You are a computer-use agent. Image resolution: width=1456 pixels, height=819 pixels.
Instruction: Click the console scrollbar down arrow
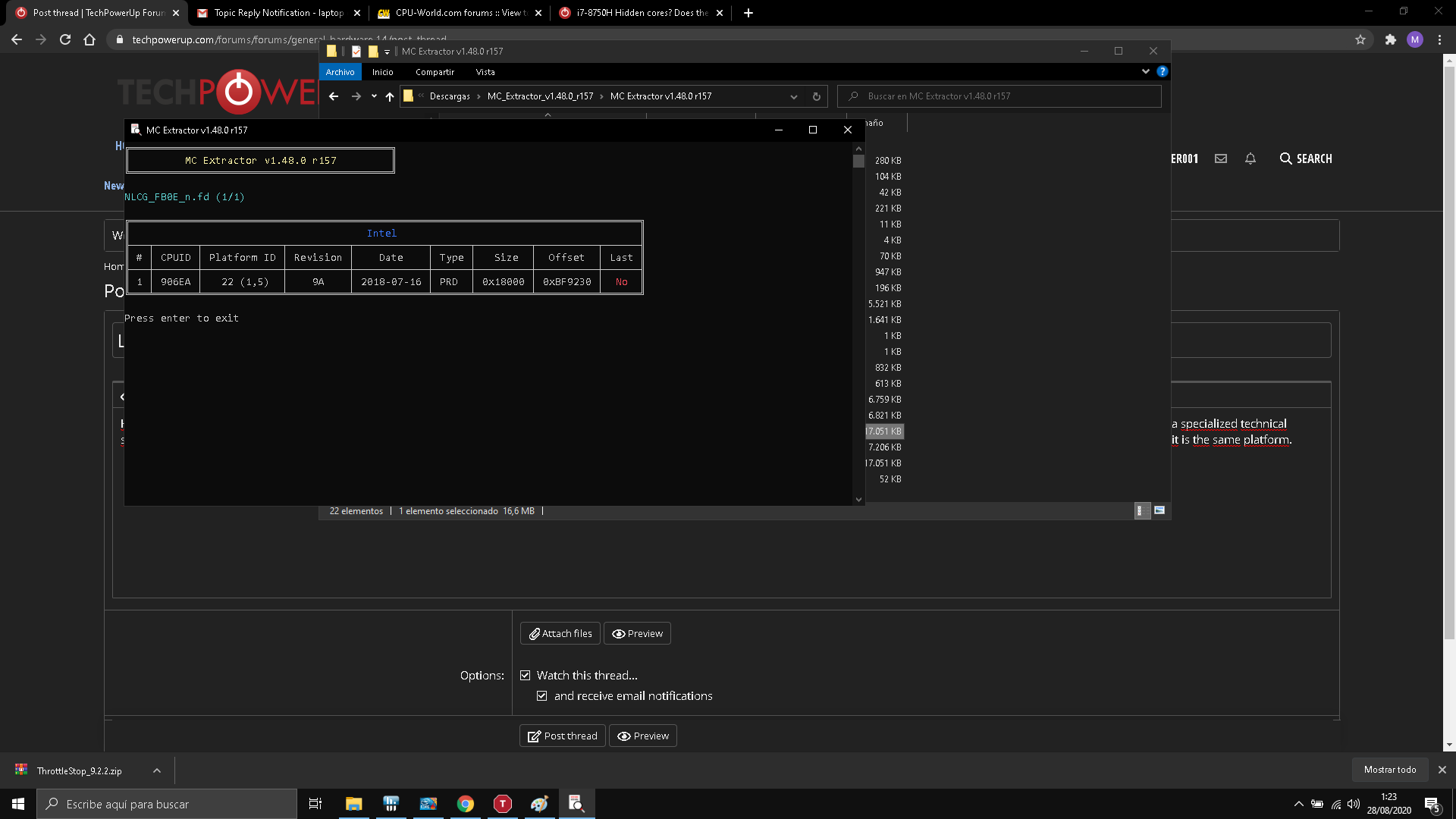[x=858, y=499]
